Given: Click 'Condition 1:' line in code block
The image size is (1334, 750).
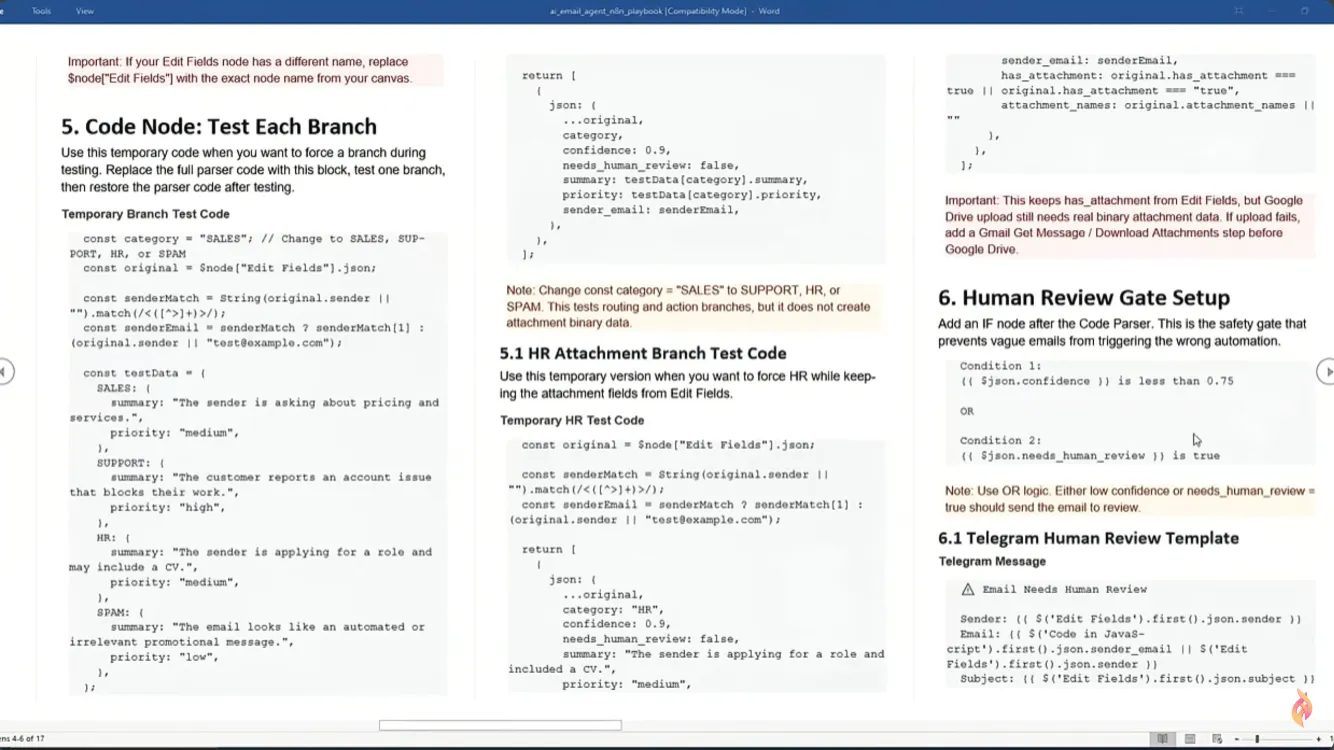Looking at the screenshot, I should point(1000,366).
